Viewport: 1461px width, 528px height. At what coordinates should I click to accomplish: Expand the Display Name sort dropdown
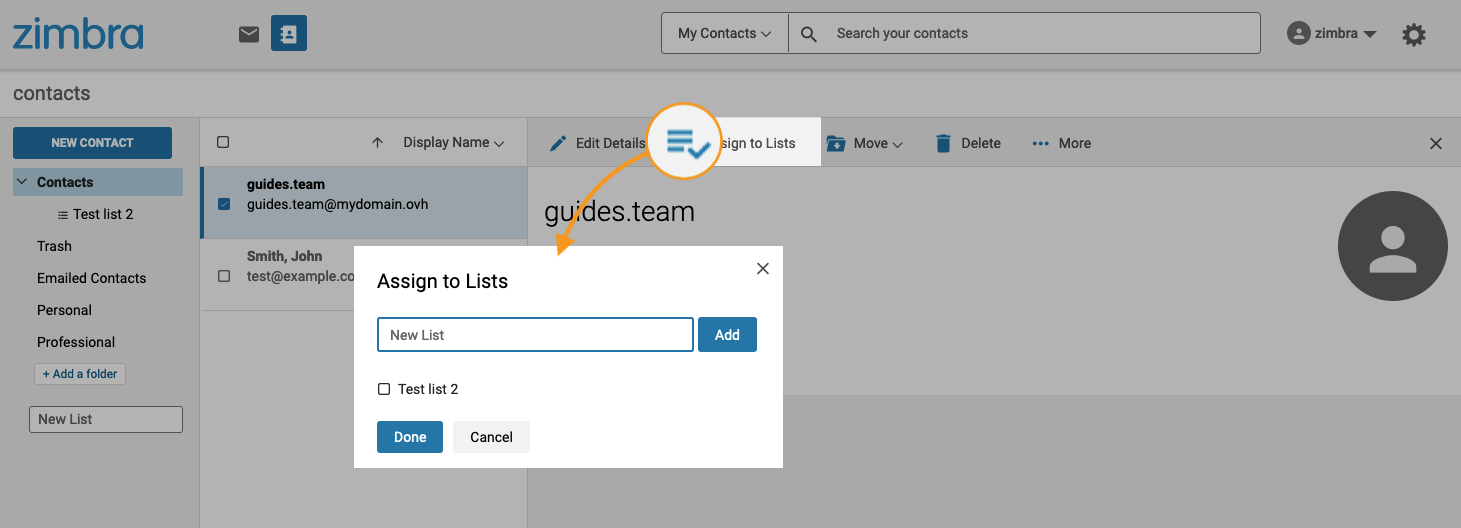(453, 143)
